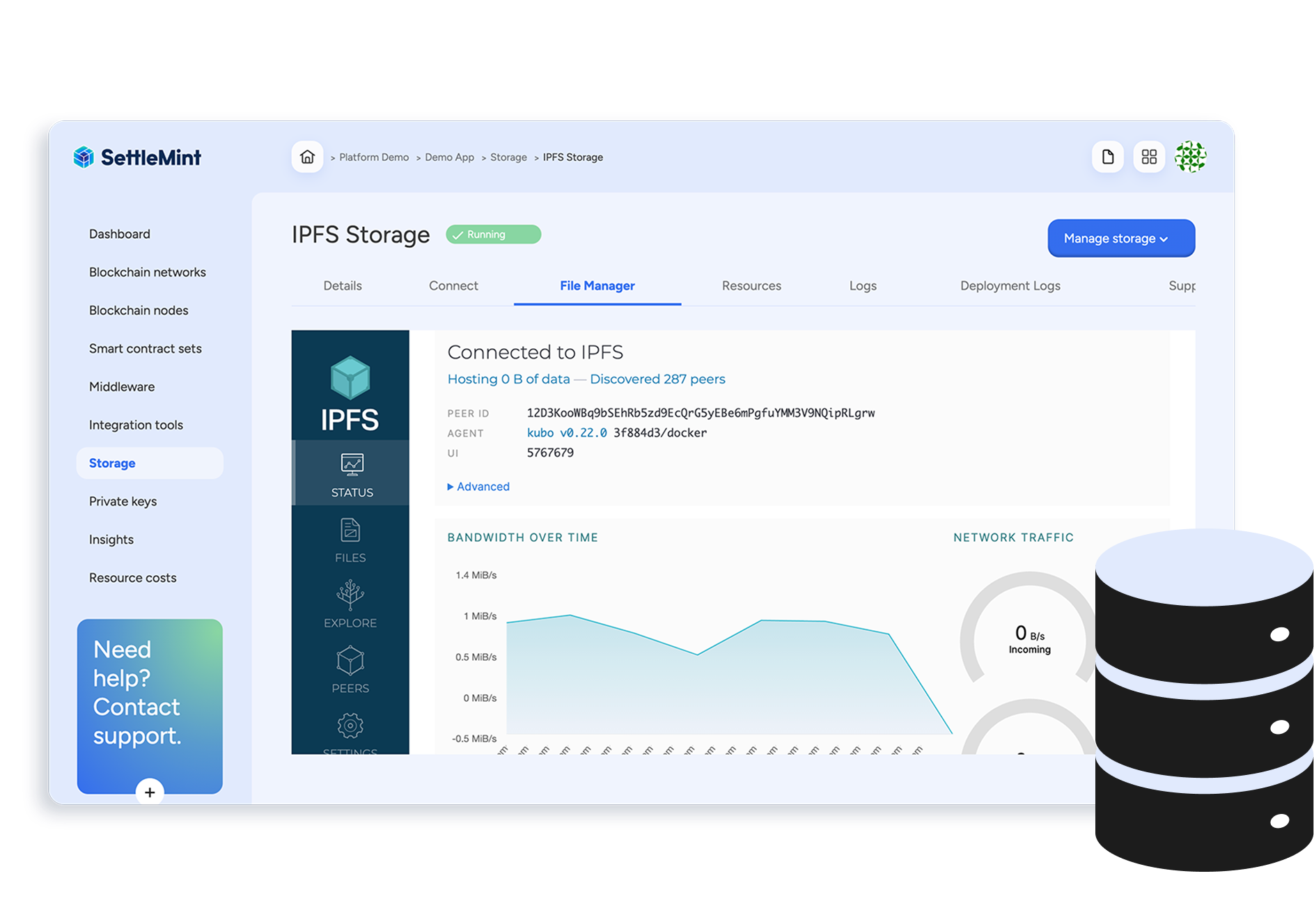Select Blockchain nodes in the sidebar
Screen dimensions: 1314x924
[x=139, y=310]
